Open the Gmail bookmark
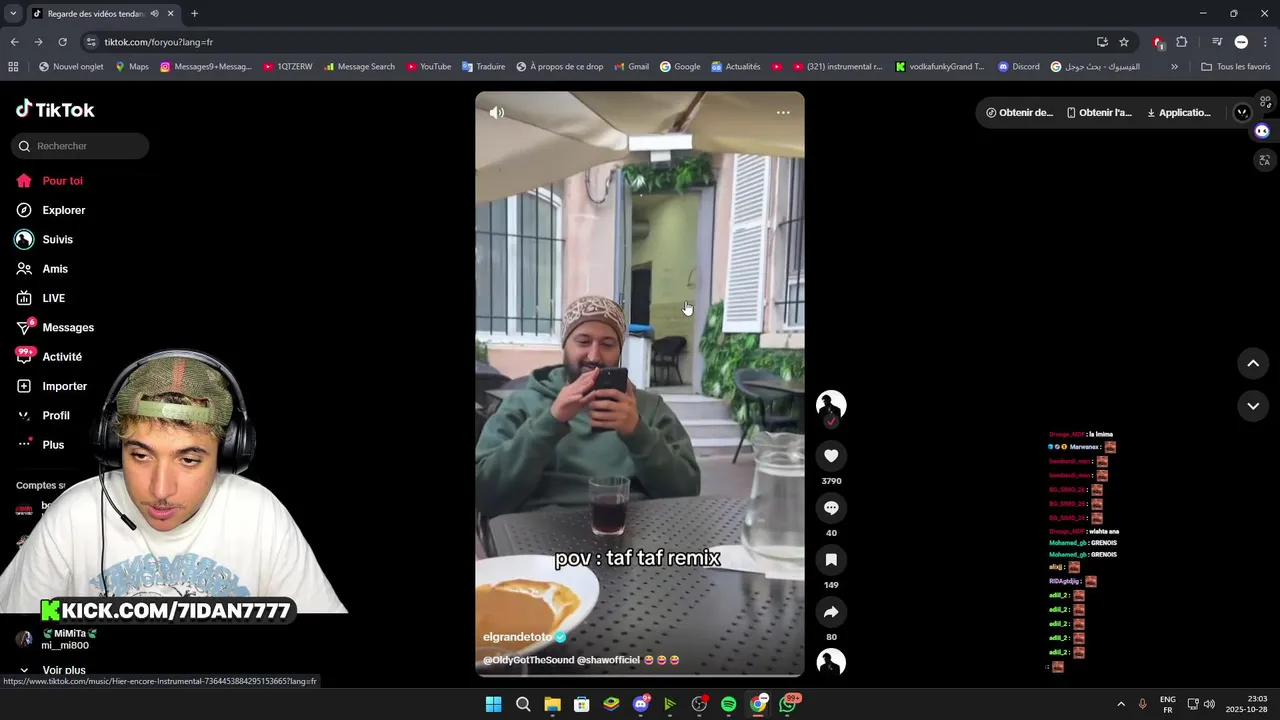Viewport: 1280px width, 720px height. click(630, 67)
